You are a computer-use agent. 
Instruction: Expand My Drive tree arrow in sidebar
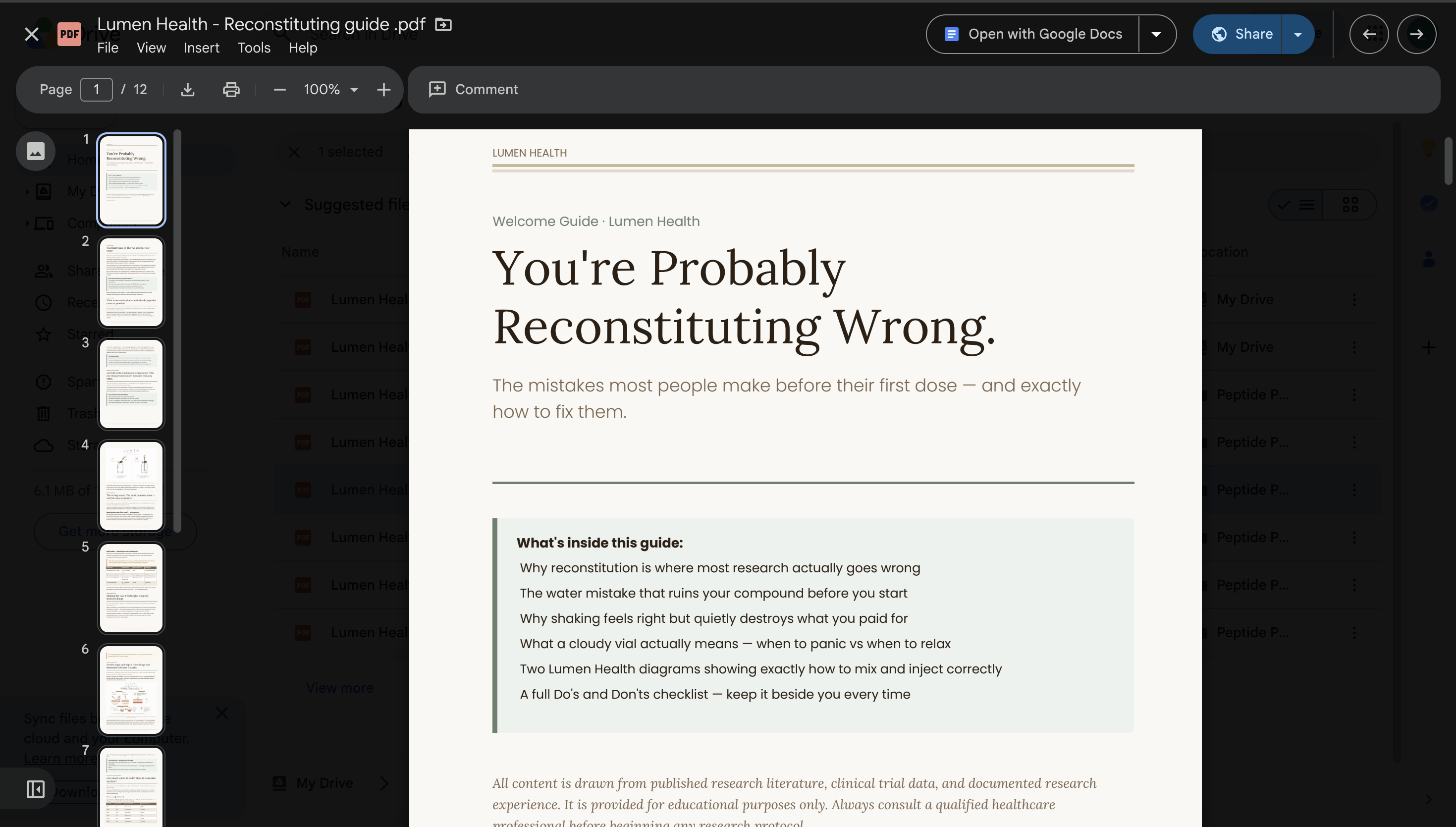point(27,191)
